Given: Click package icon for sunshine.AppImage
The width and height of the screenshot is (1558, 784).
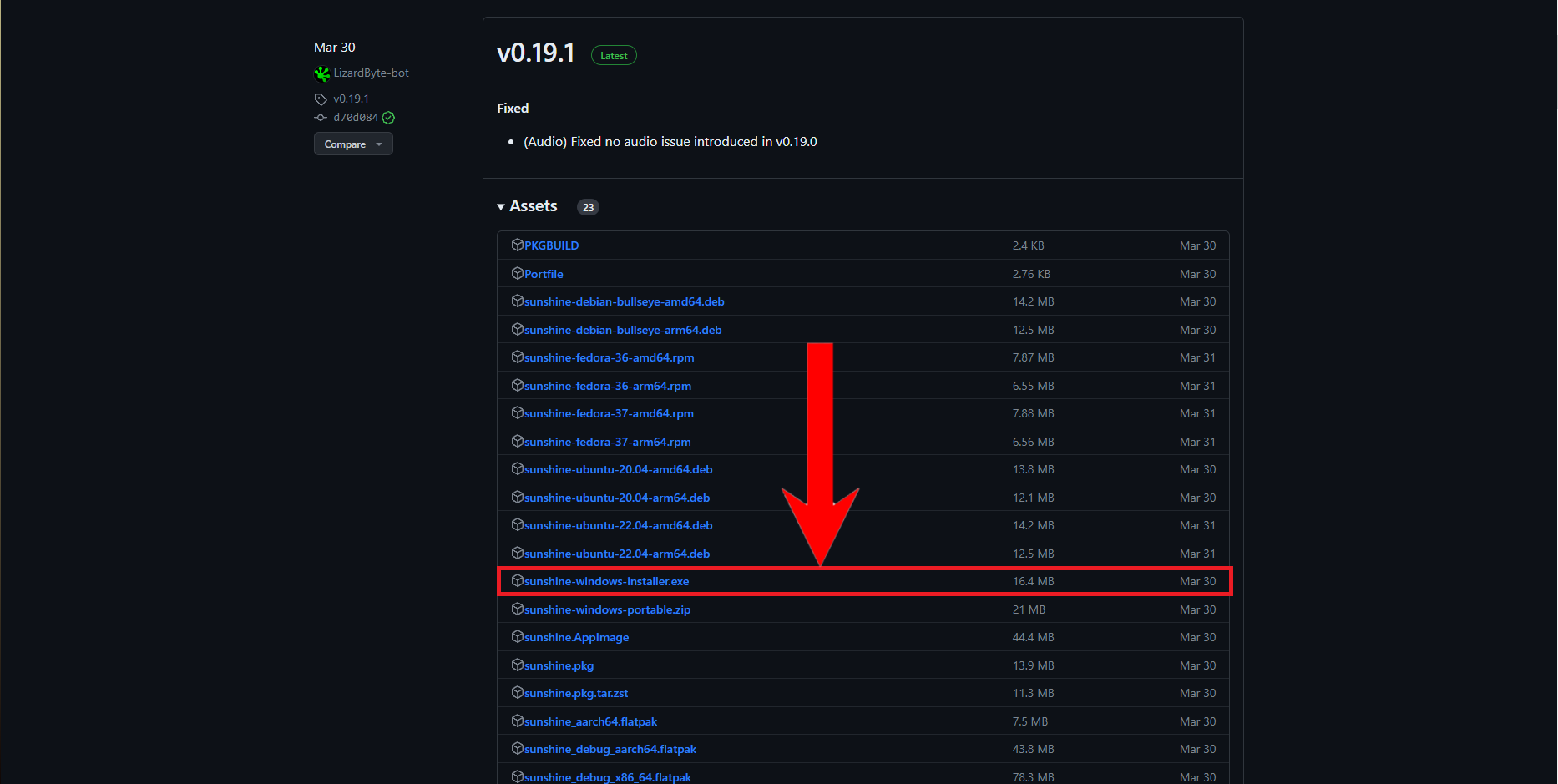Looking at the screenshot, I should 518,636.
